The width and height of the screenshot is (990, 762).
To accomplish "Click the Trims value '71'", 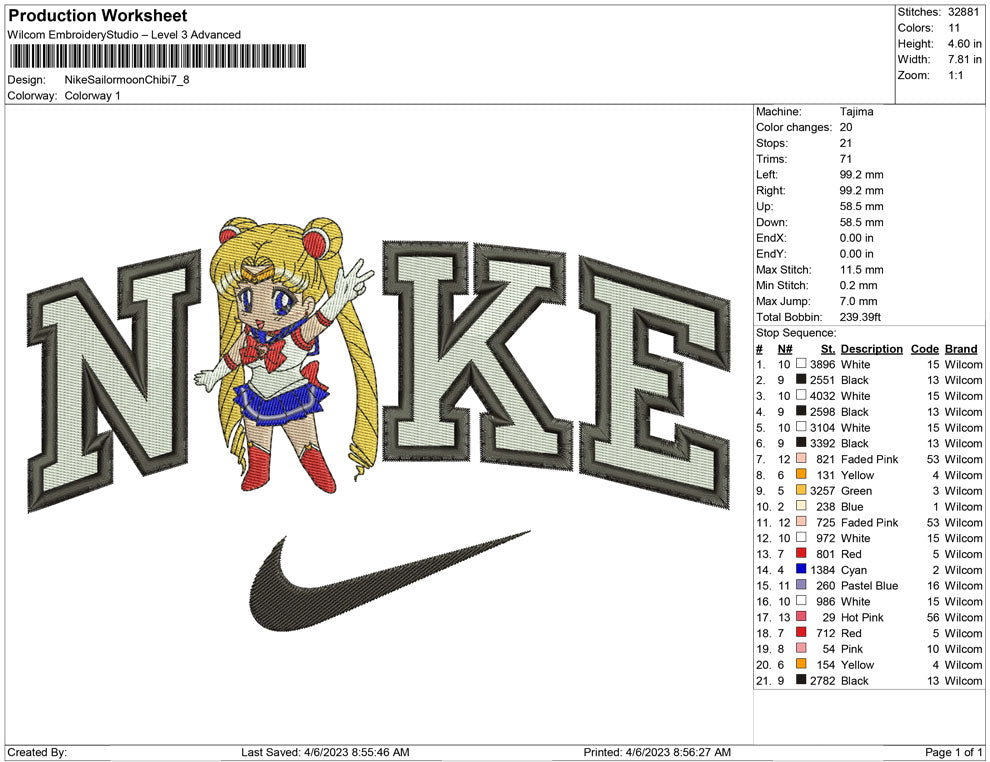I will tap(845, 158).
